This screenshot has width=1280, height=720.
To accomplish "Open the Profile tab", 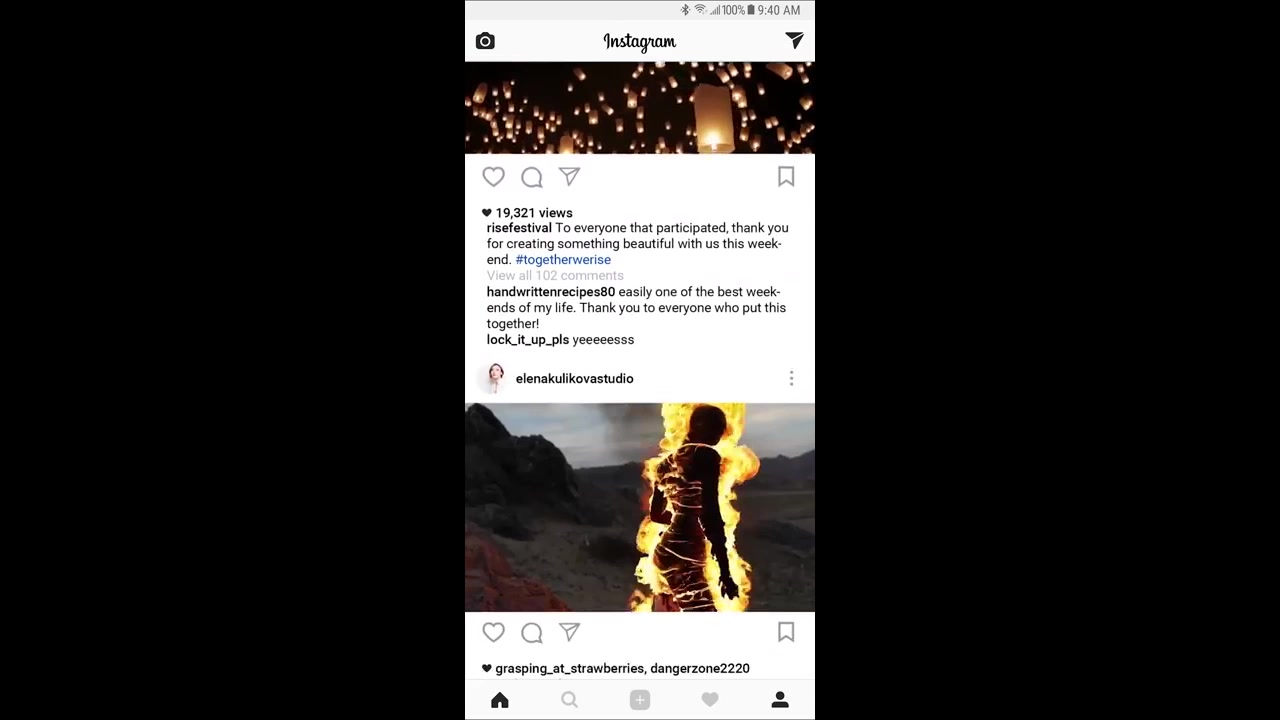I will (780, 700).
